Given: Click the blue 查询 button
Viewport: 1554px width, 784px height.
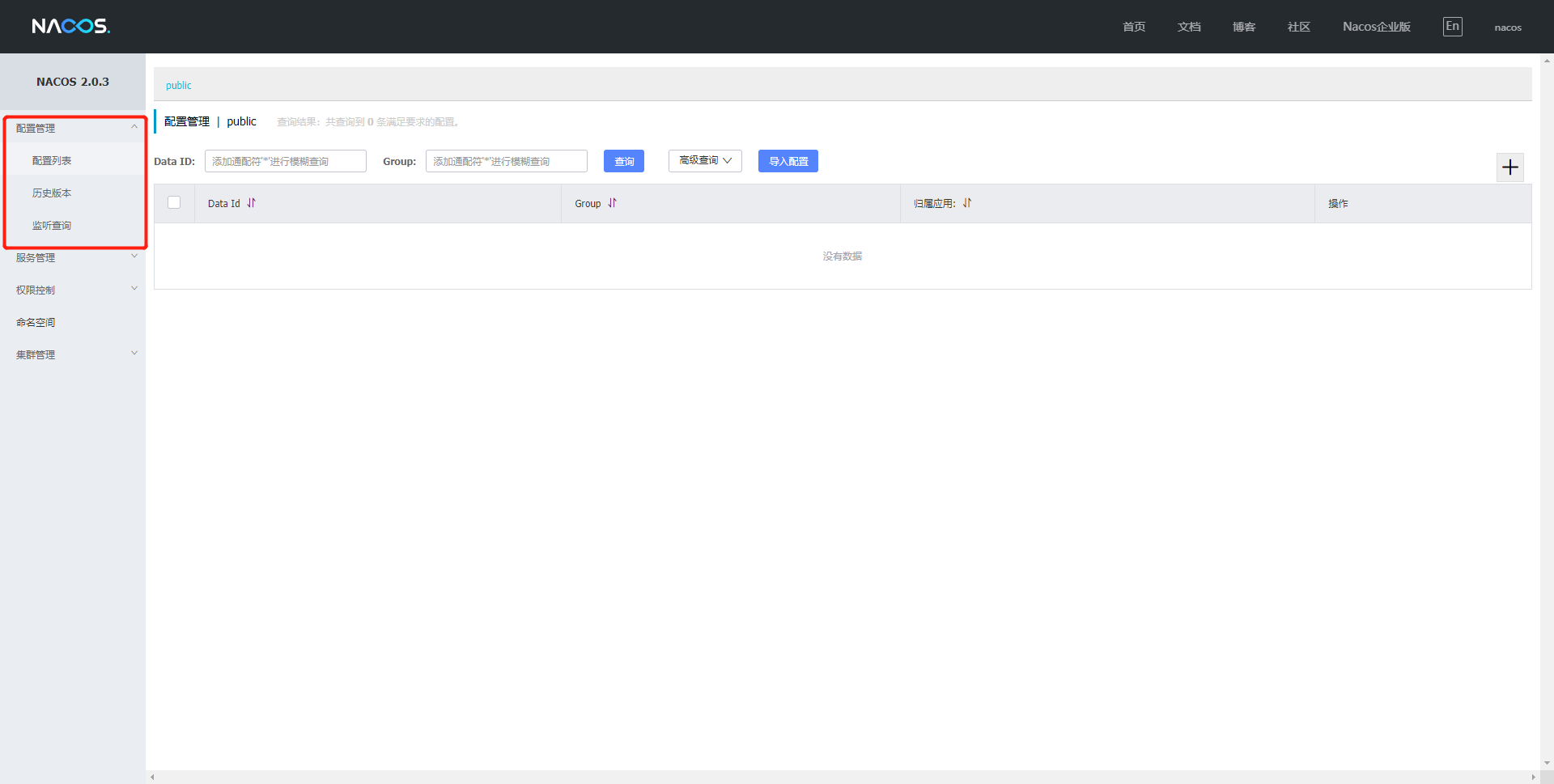Looking at the screenshot, I should pyautogui.click(x=624, y=161).
